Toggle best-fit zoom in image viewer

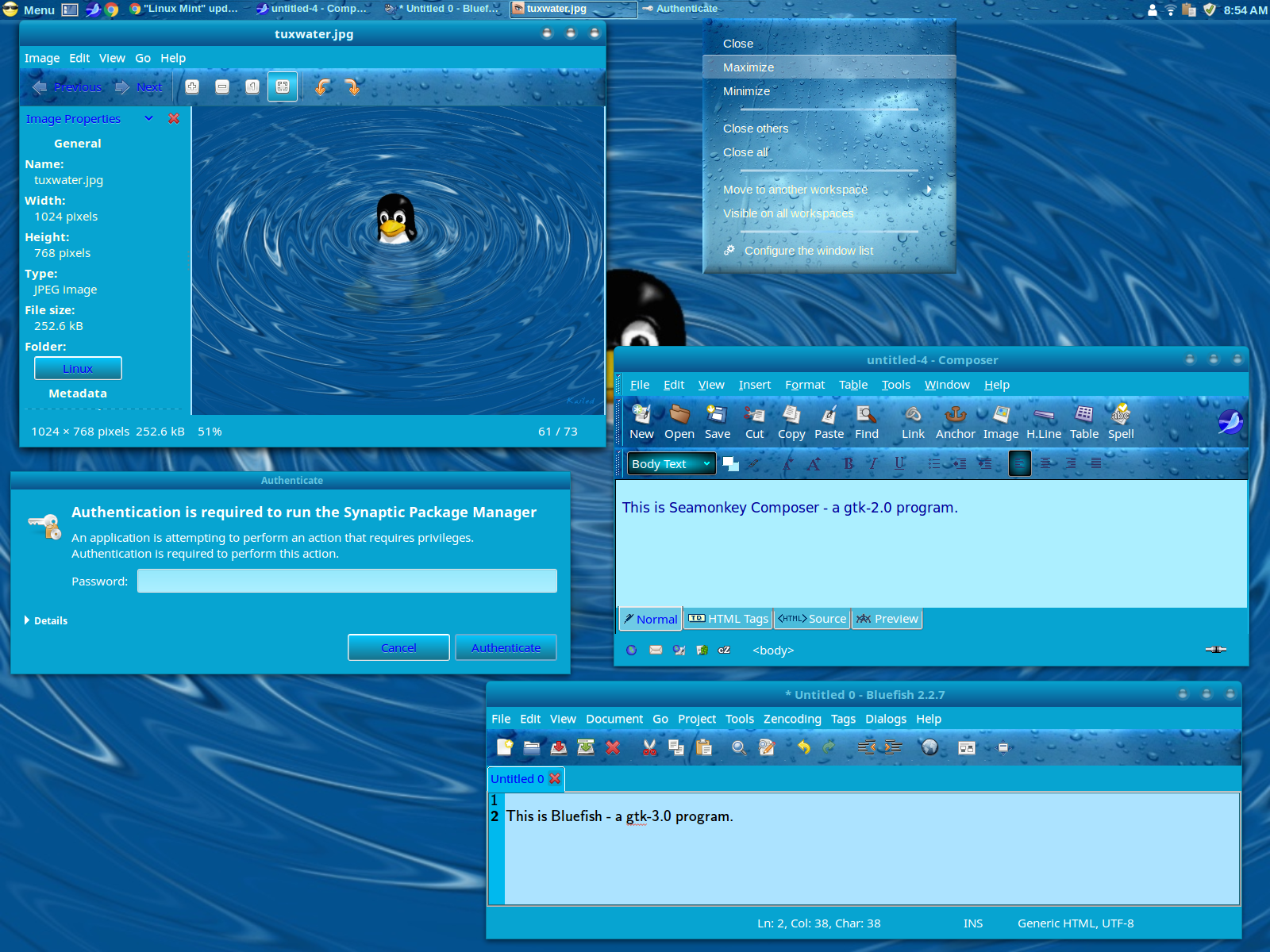coord(283,87)
